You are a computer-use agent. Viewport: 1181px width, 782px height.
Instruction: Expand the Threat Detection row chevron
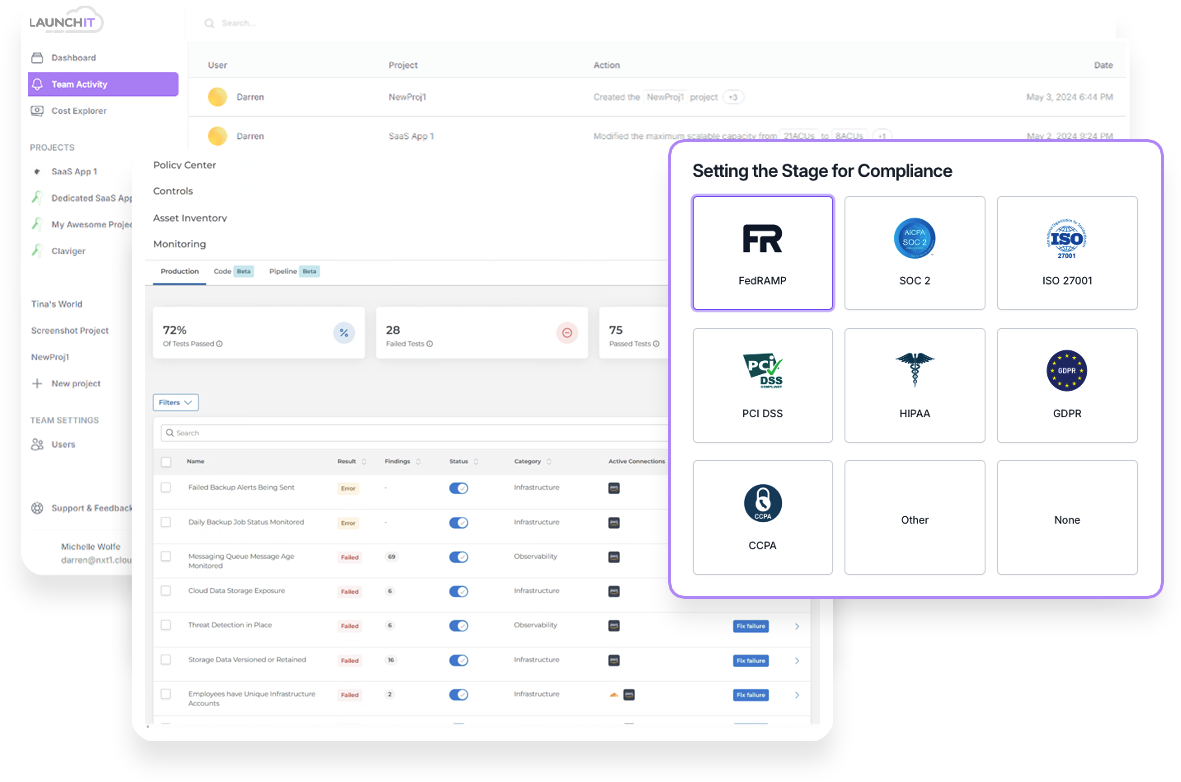pos(797,627)
